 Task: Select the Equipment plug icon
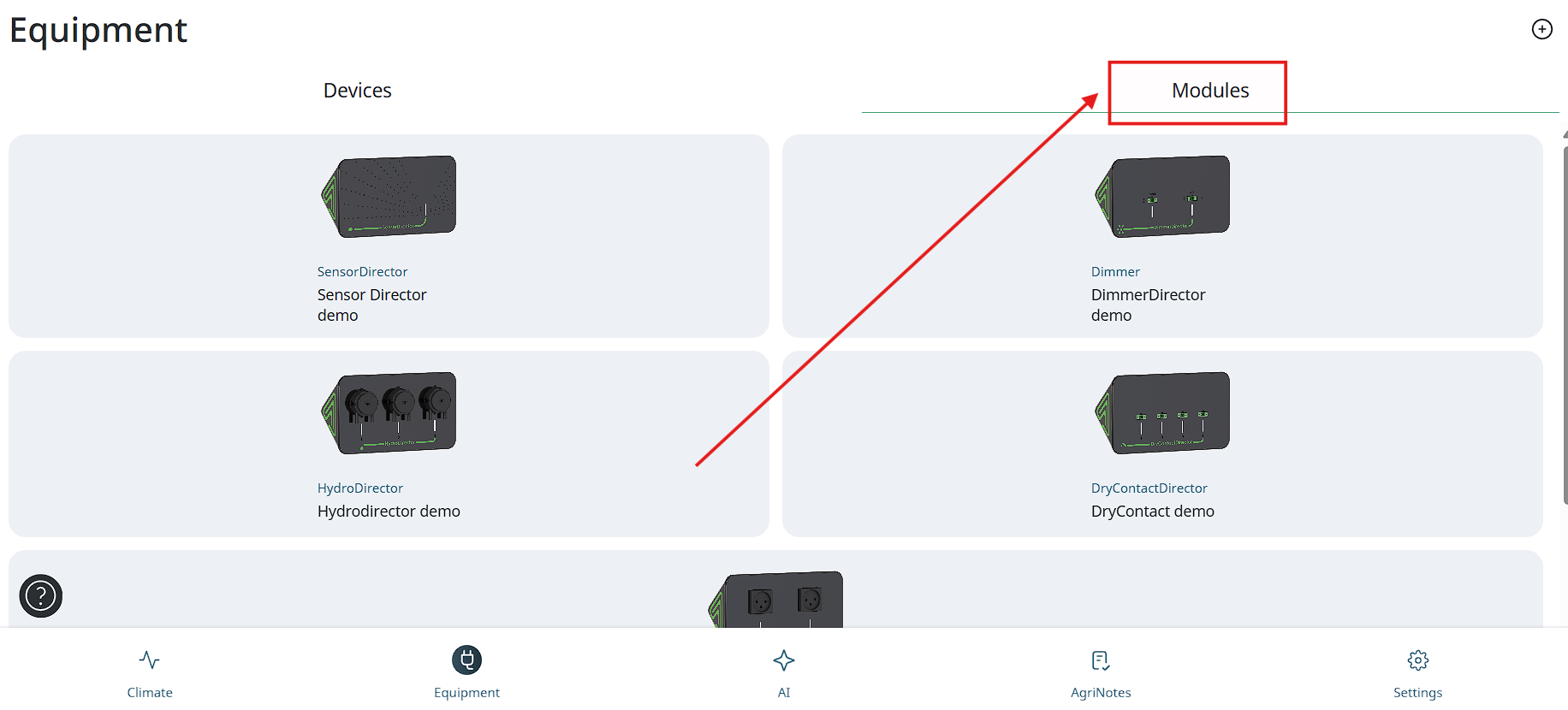pyautogui.click(x=466, y=660)
